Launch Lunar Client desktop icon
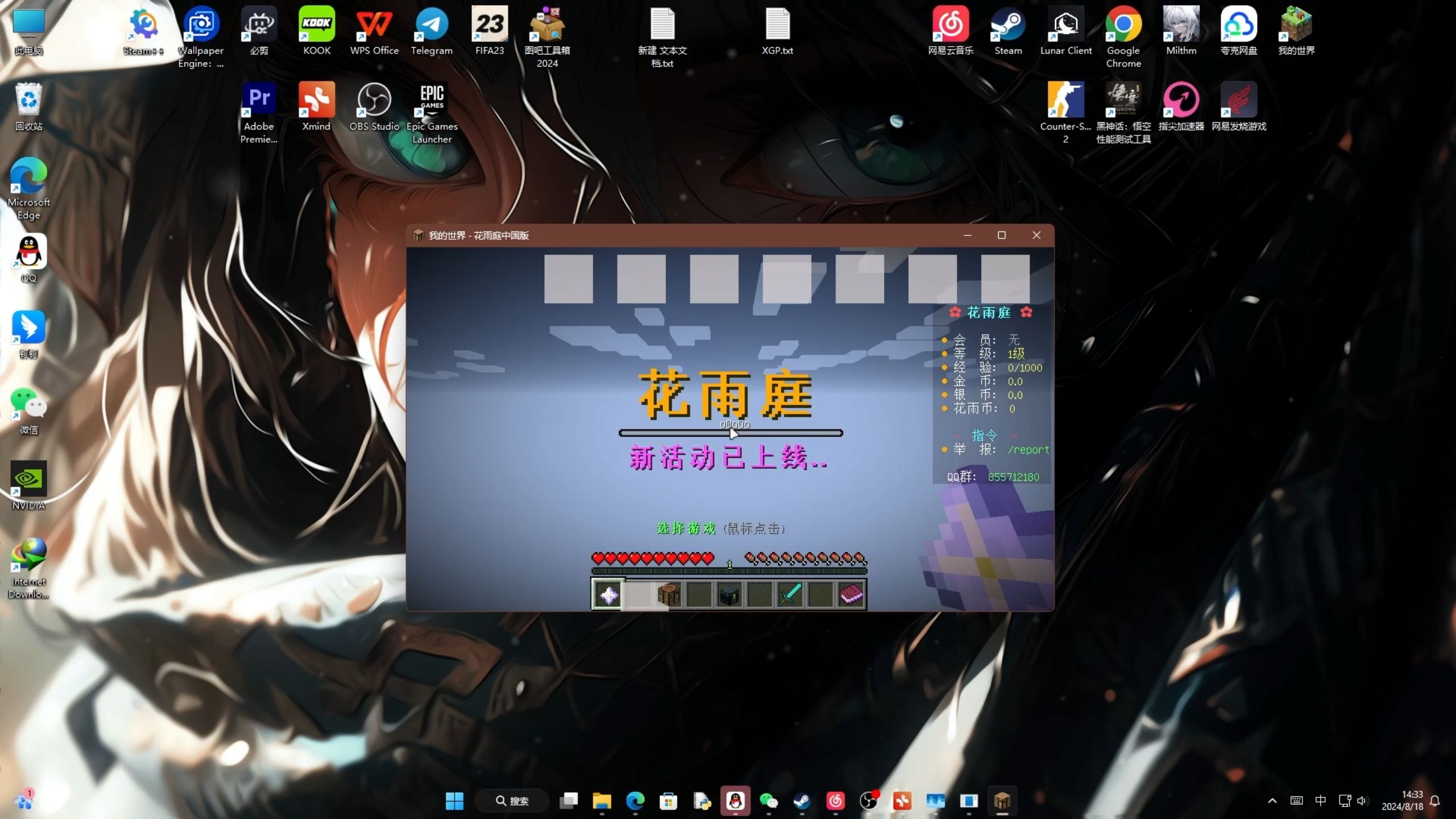 [x=1066, y=32]
